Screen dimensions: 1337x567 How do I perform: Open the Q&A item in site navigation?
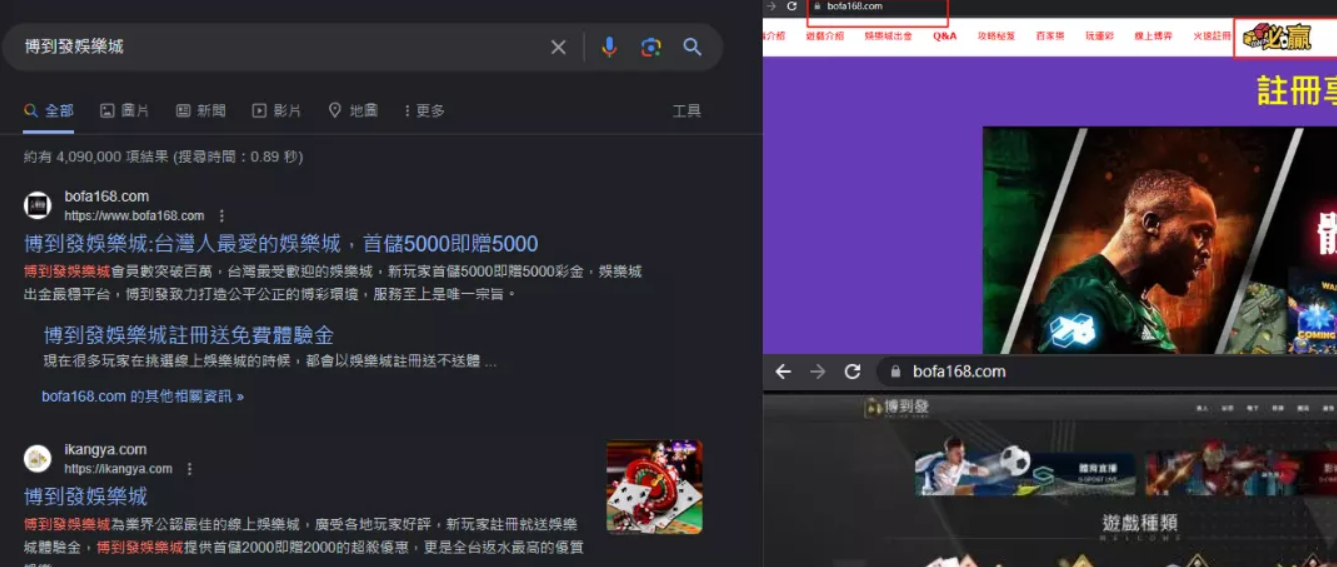click(944, 36)
